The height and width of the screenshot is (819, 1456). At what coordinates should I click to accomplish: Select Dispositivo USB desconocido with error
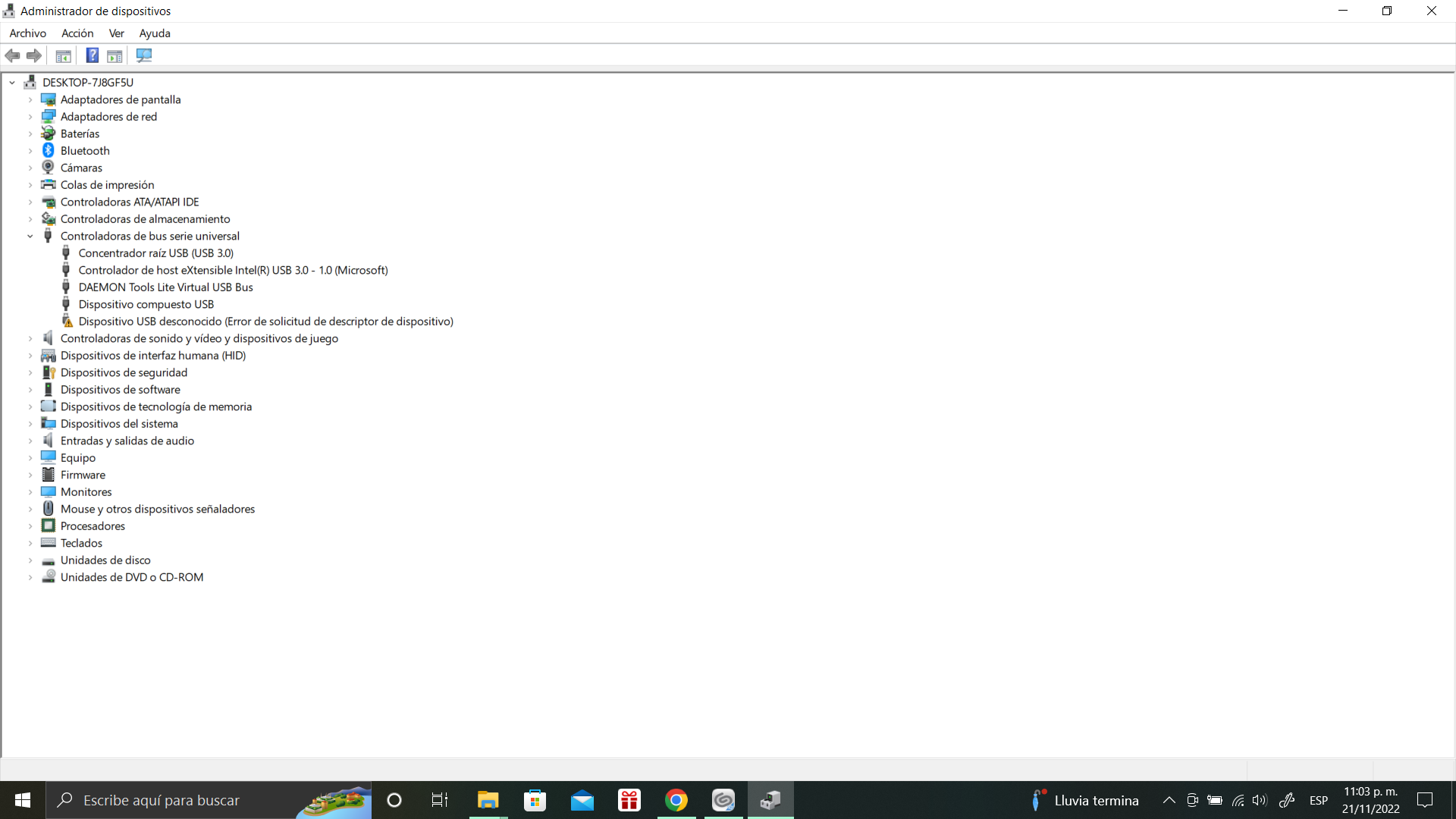pos(266,321)
